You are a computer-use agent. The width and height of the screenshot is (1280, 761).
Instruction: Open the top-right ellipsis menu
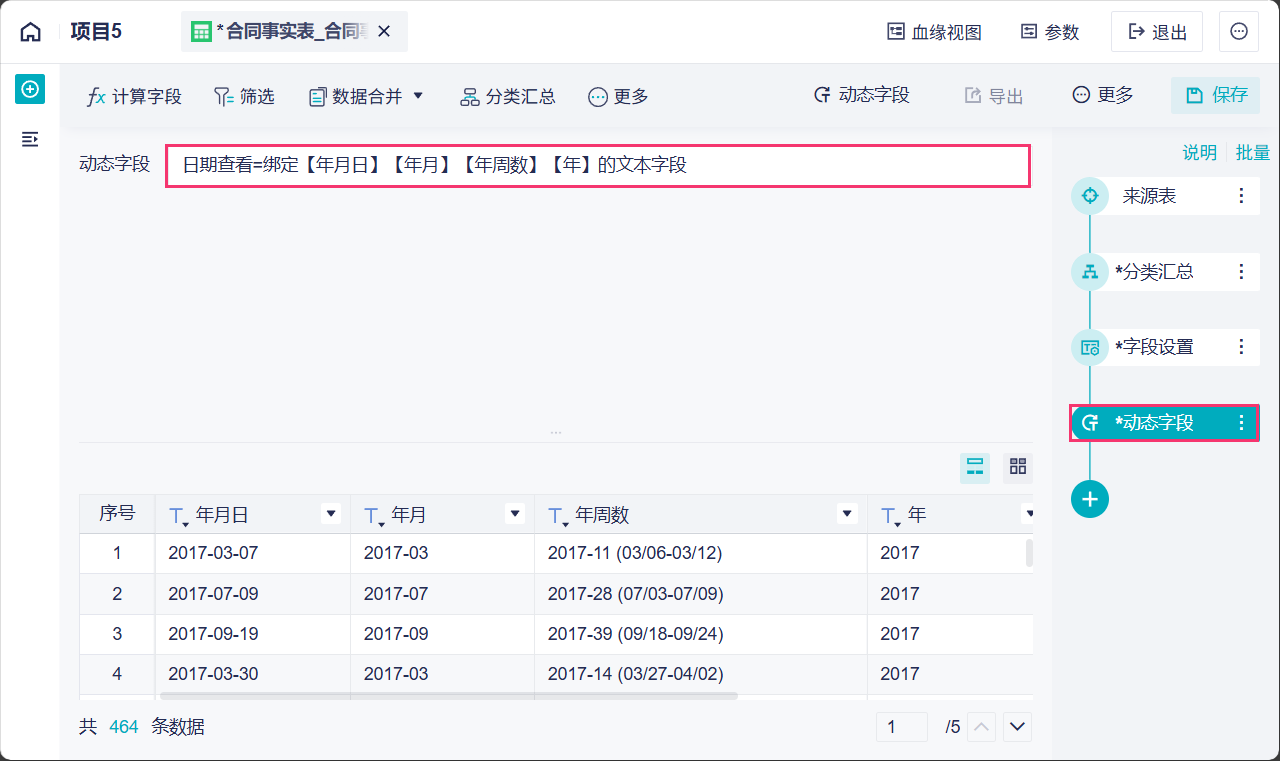point(1239,32)
